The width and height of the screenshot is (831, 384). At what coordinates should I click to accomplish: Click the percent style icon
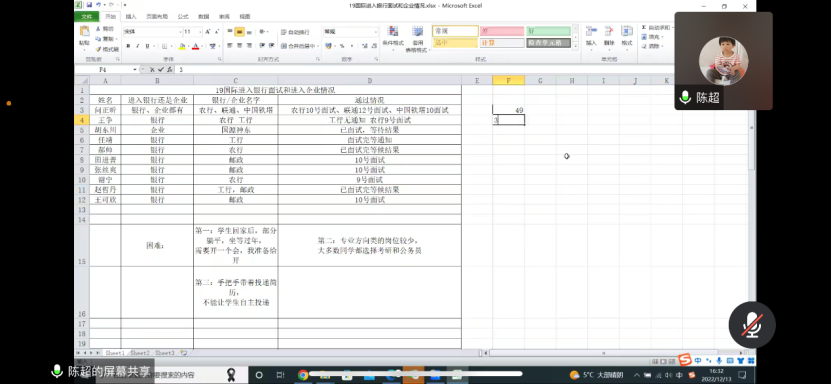tap(342, 46)
